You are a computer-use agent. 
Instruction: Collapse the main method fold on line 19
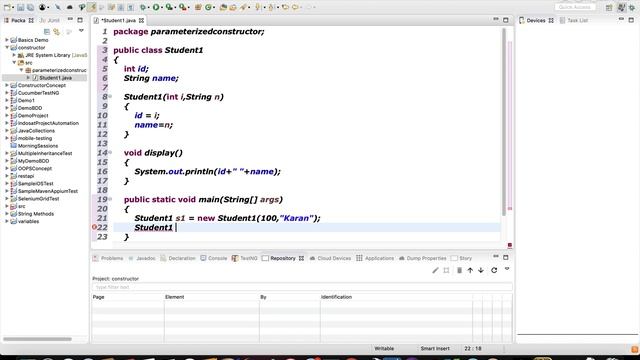[110, 199]
